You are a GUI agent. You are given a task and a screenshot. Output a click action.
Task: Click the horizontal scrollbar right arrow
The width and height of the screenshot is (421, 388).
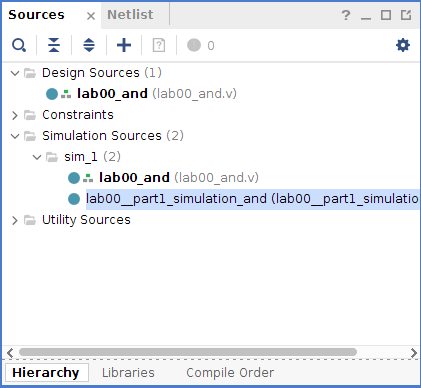[x=414, y=353]
